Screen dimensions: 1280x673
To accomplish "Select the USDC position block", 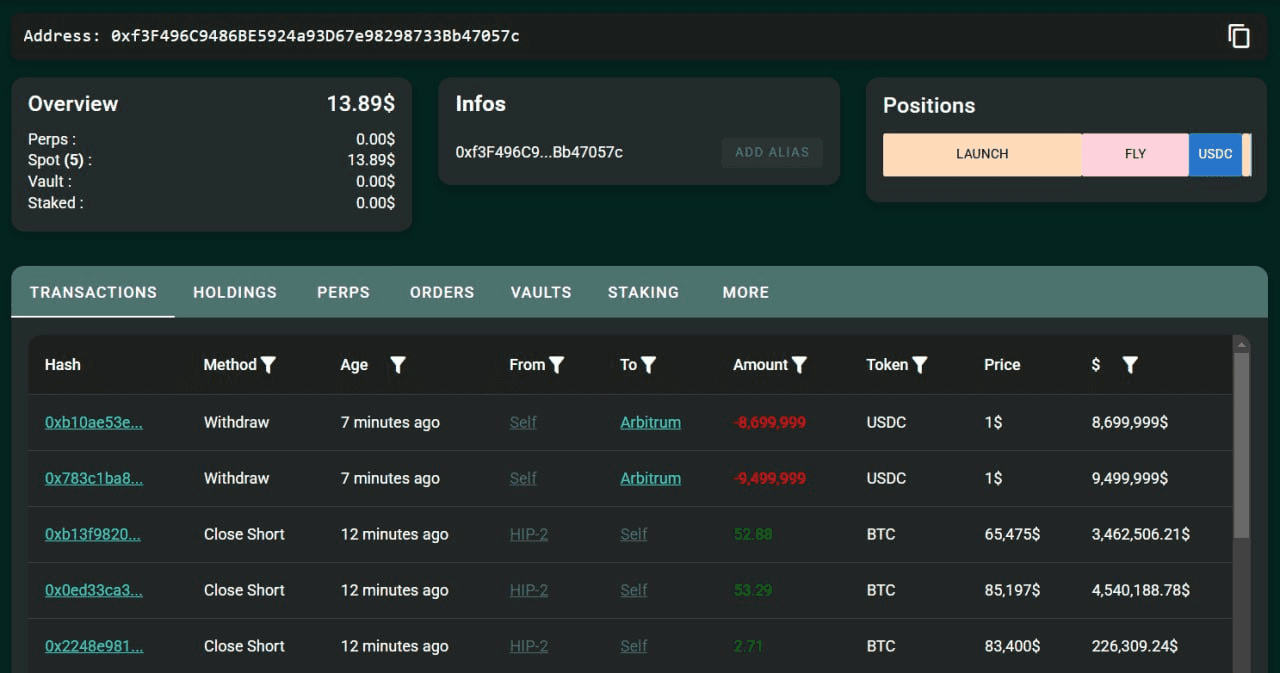I will (1215, 154).
